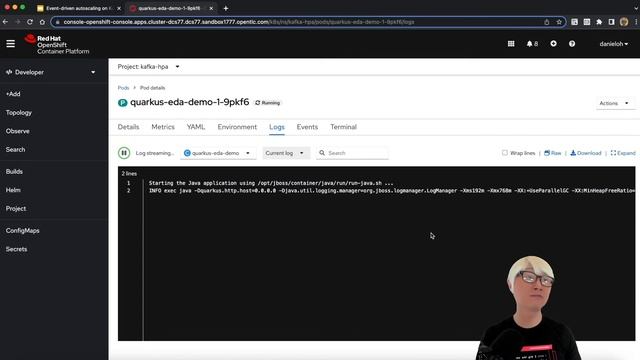Screen dimensions: 640x360
Task: Open Helm in the sidebar
Action: point(13,190)
